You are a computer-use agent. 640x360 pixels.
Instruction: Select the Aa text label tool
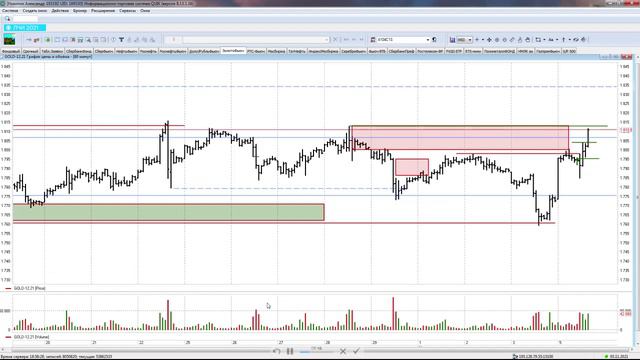(551, 40)
